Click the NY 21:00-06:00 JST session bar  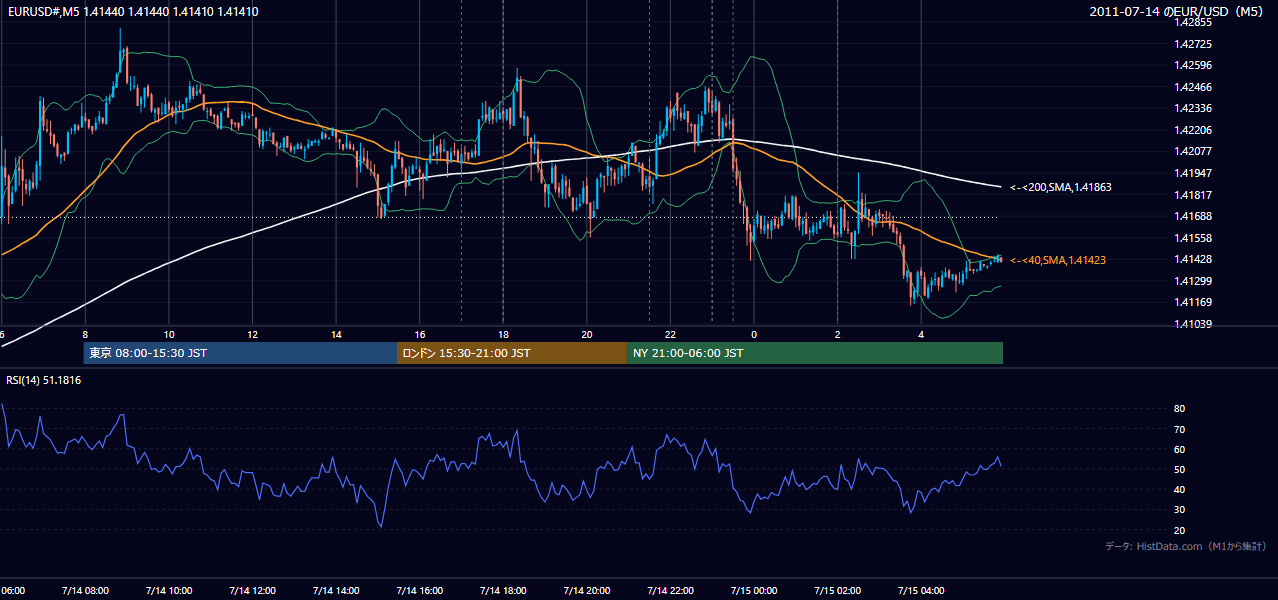[x=815, y=353]
